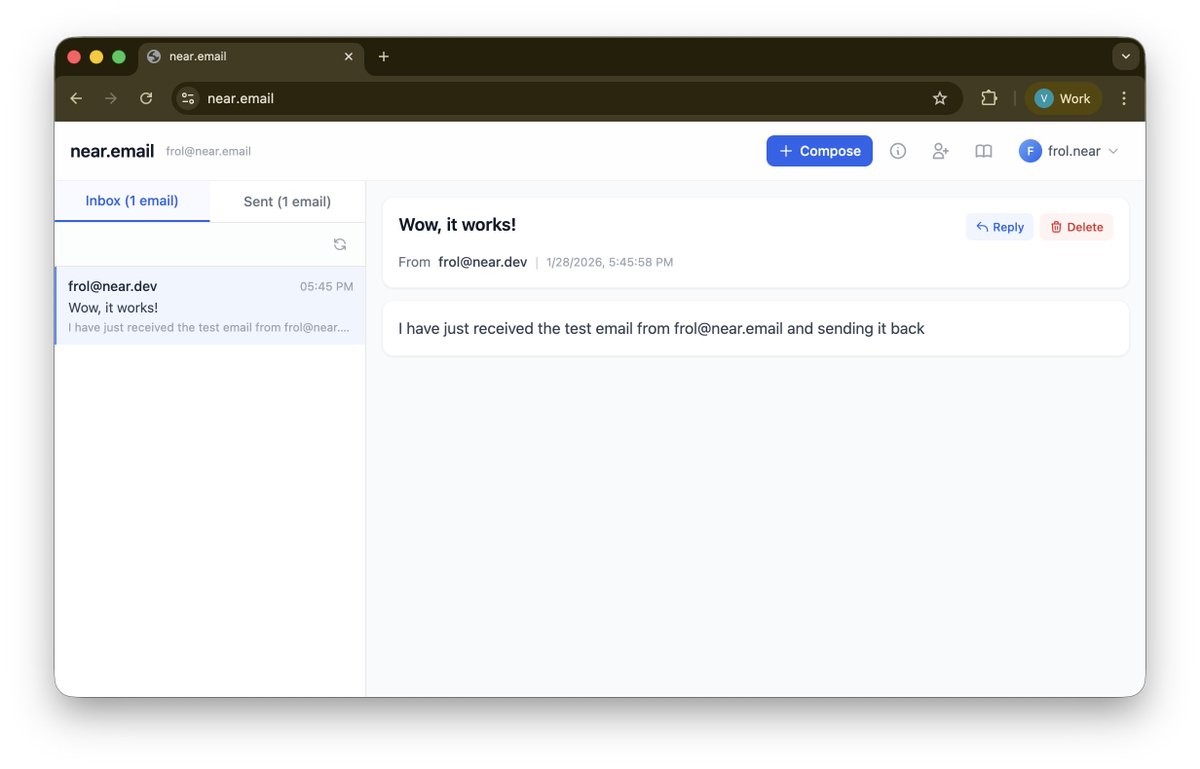
Task: Refresh the inbox list
Action: click(x=340, y=244)
